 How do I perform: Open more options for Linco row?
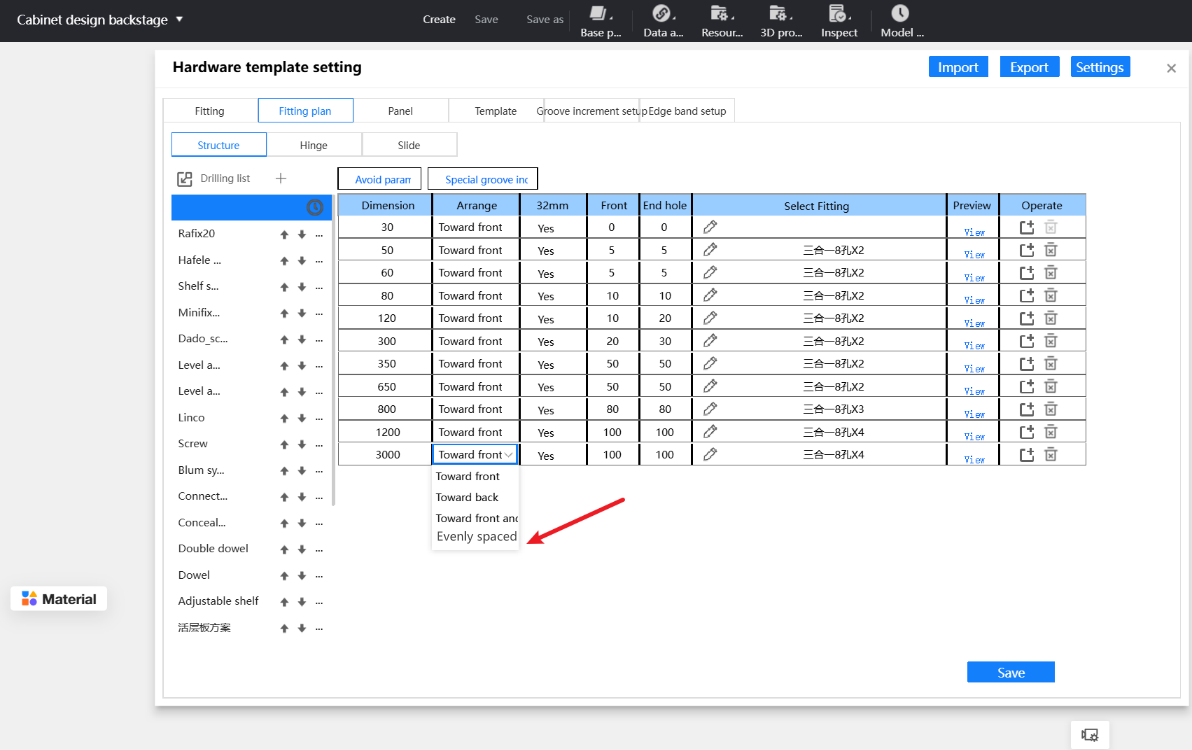(x=319, y=419)
